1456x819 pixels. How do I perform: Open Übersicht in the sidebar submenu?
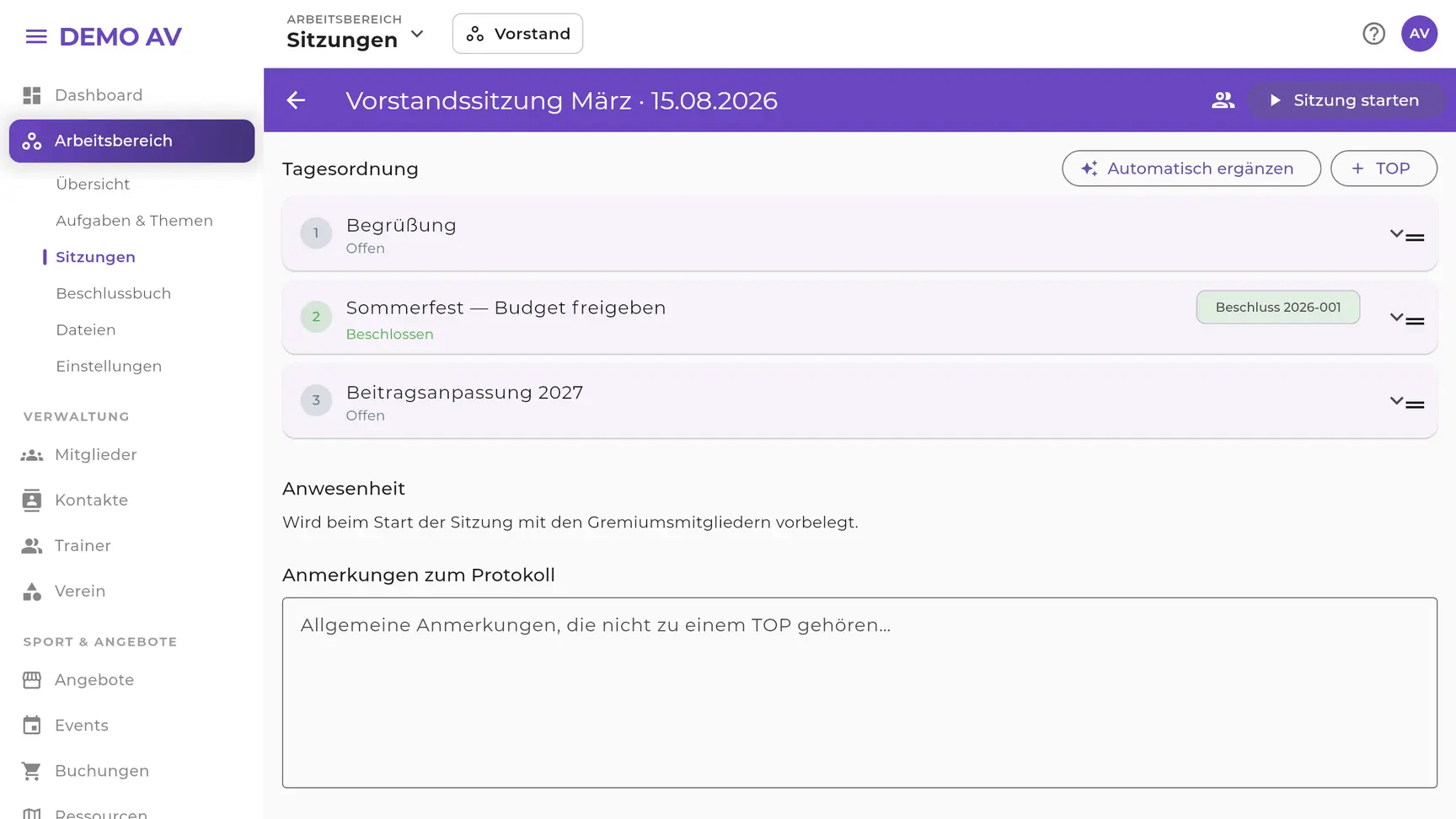coord(93,185)
